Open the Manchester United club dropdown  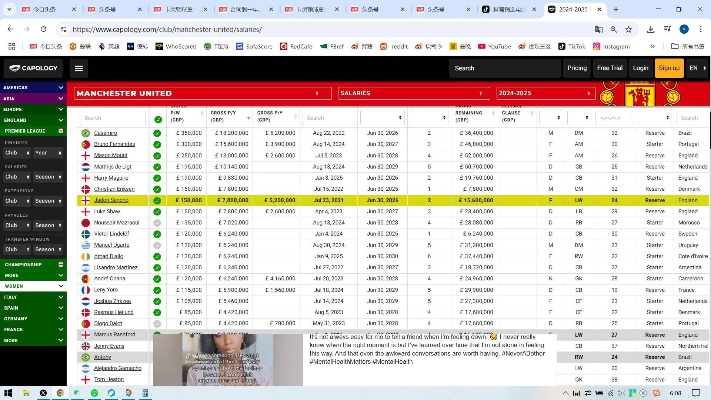click(202, 93)
